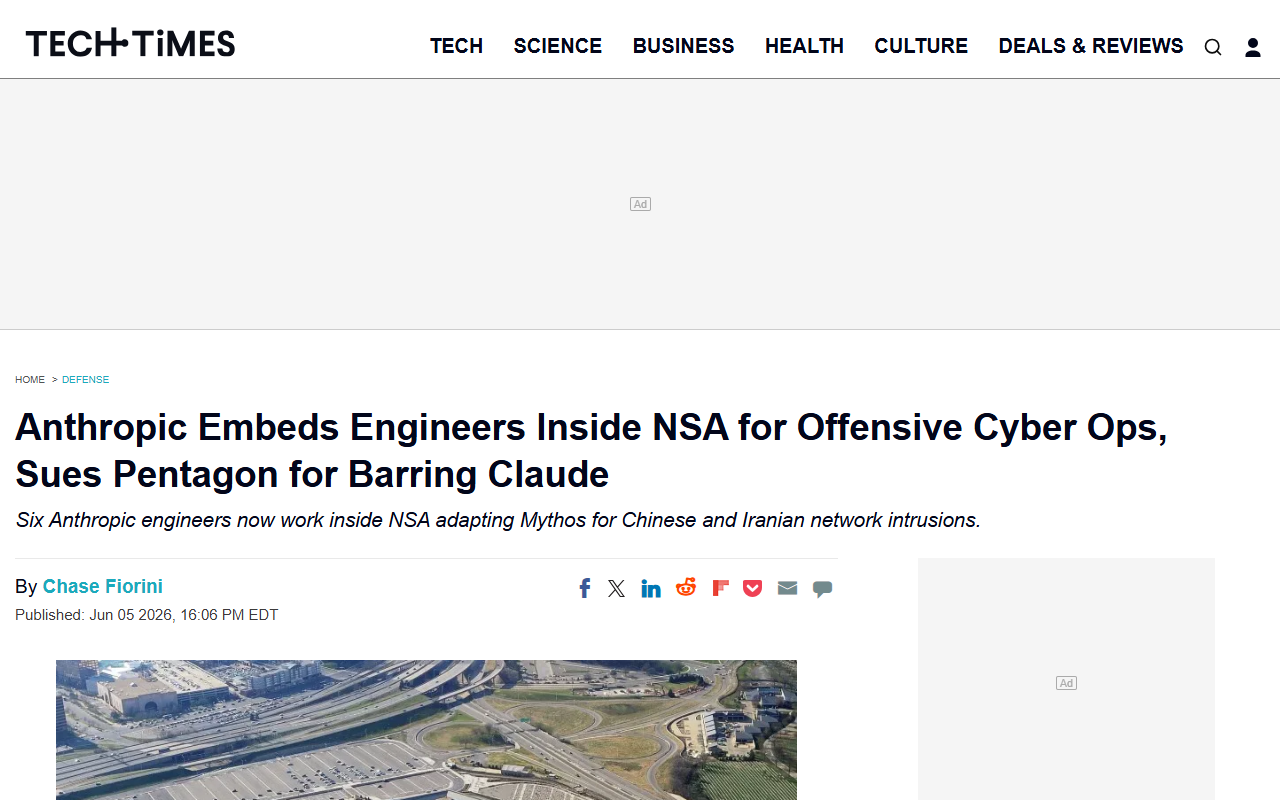1280x800 pixels.
Task: Click the top banner Ad label
Action: (x=640, y=204)
